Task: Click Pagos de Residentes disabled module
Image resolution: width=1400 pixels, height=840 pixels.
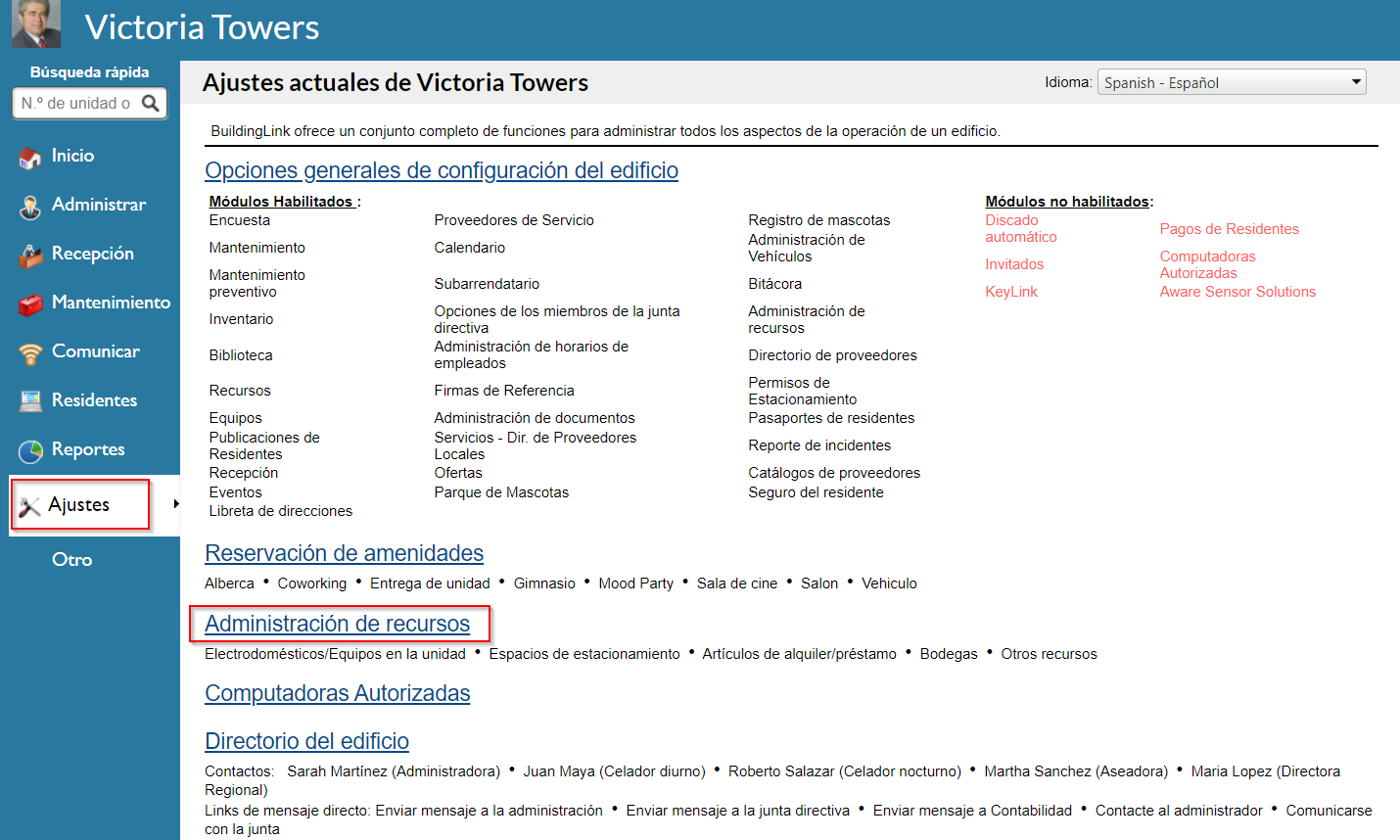Action: pos(1229,229)
